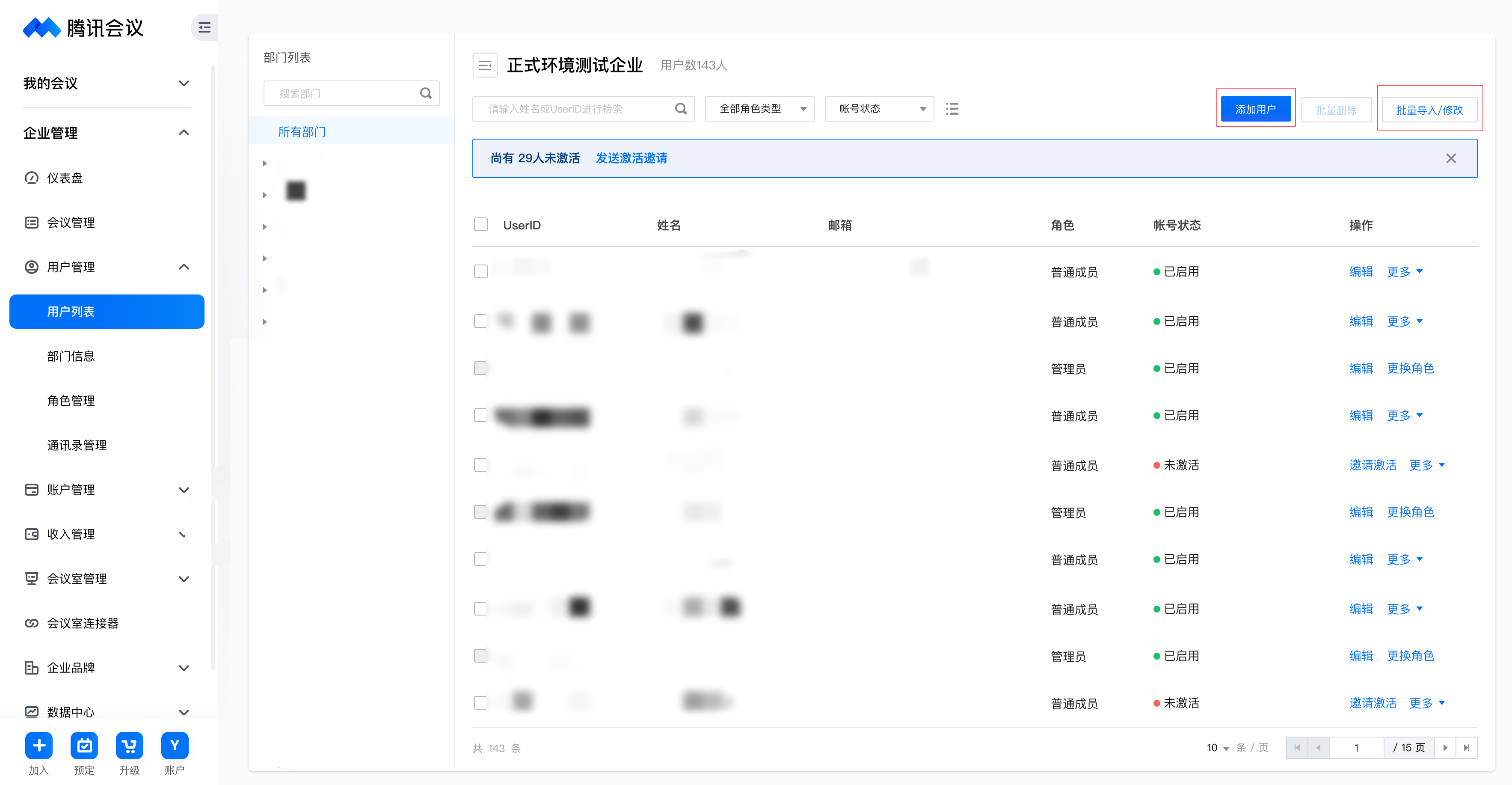Click the department search magnifier icon
The height and width of the screenshot is (785, 1512).
(x=426, y=93)
